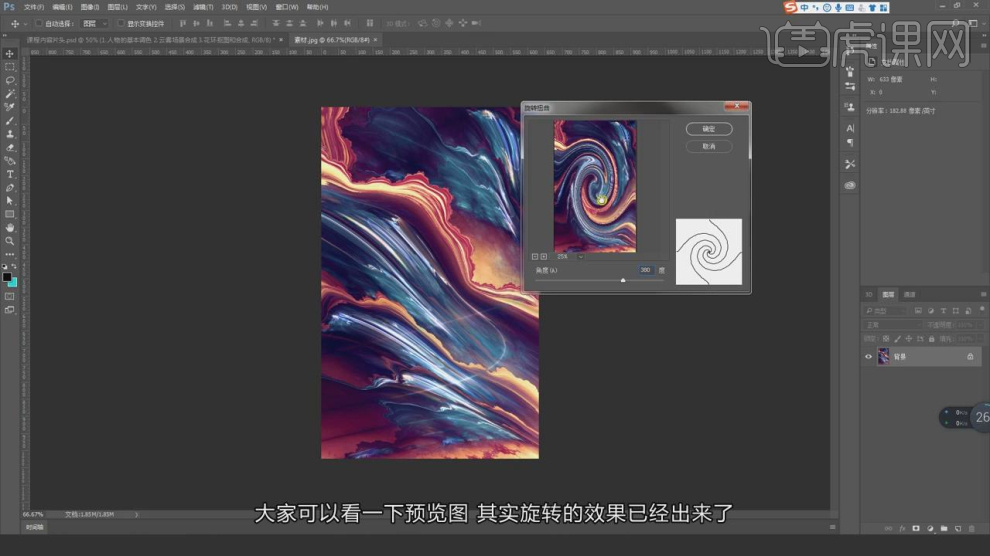This screenshot has height=556, width=990.
Task: Switch to the 通道 panel tab
Action: tap(909, 295)
